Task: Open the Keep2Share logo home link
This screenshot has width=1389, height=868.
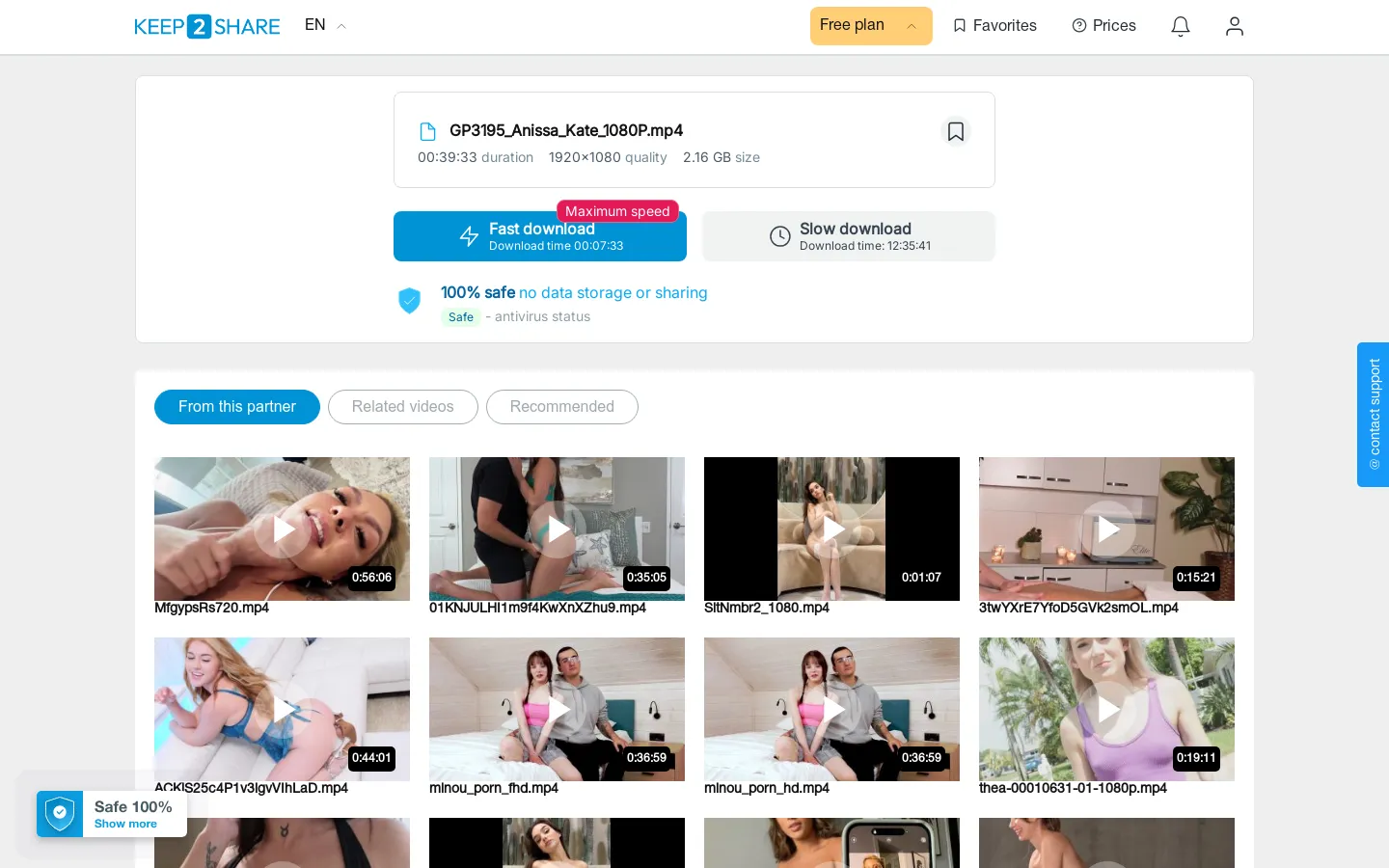Action: click(x=206, y=26)
